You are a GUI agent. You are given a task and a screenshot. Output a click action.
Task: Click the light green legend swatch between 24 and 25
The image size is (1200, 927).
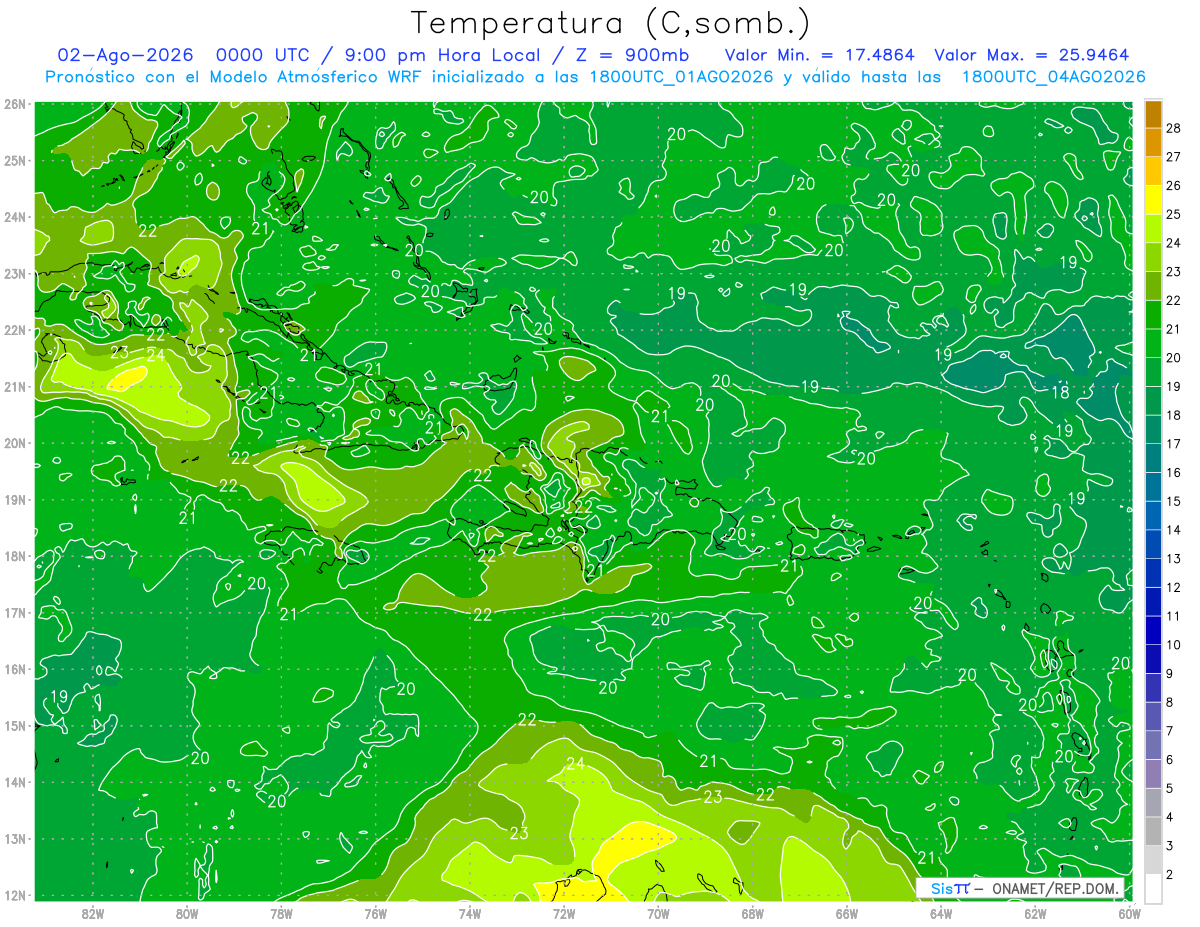point(1153,229)
